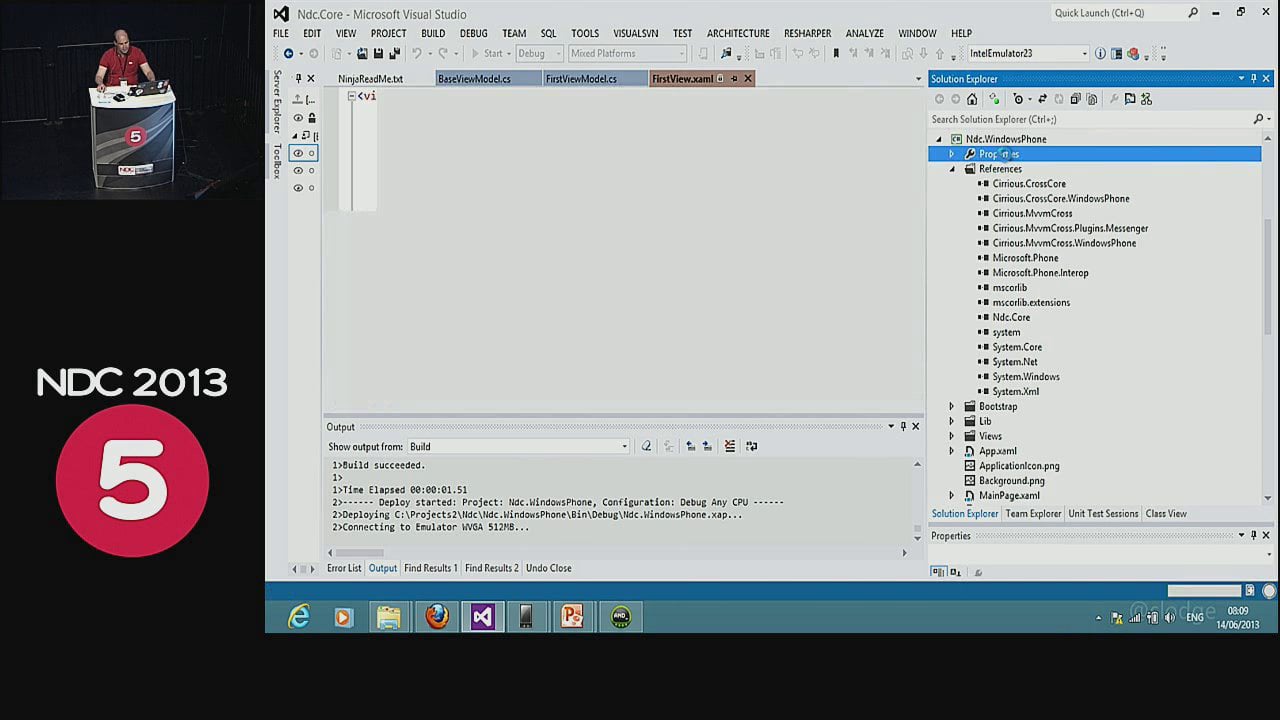
Task: Collapse the XAML element outline toggle
Action: pyautogui.click(x=351, y=96)
